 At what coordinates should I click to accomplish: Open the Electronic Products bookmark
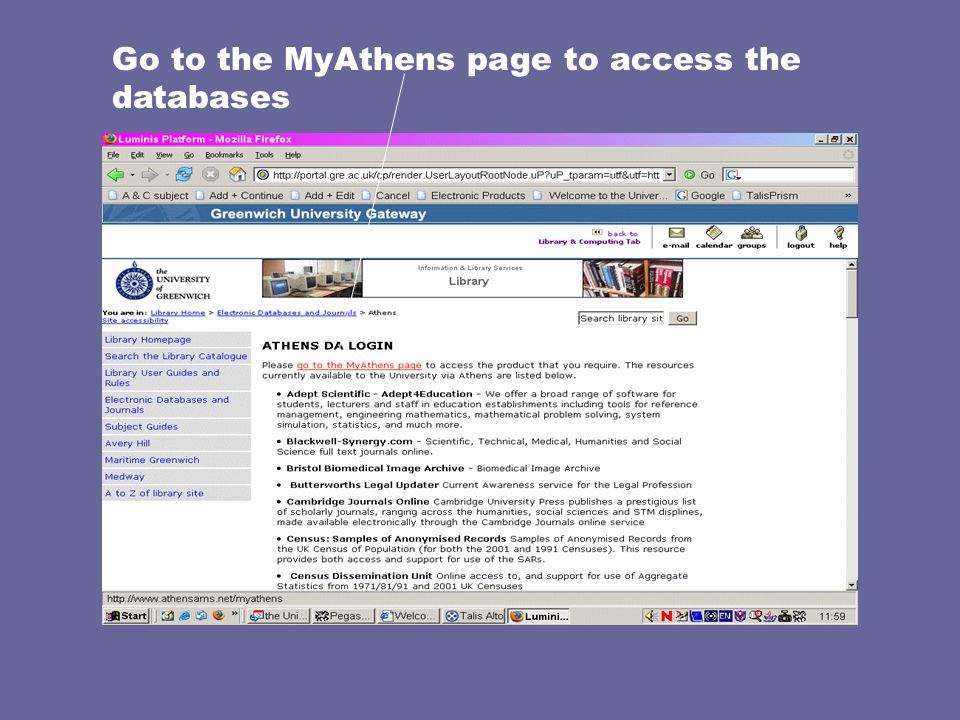[471, 196]
